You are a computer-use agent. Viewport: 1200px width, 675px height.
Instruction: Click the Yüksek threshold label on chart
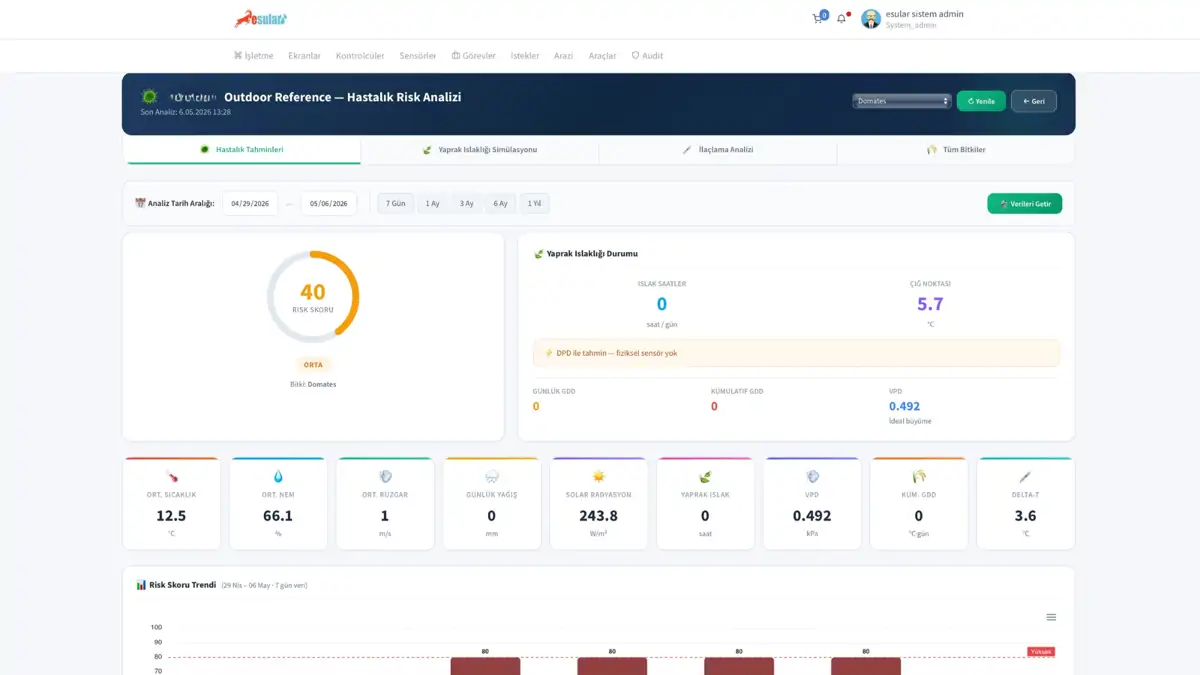1041,651
